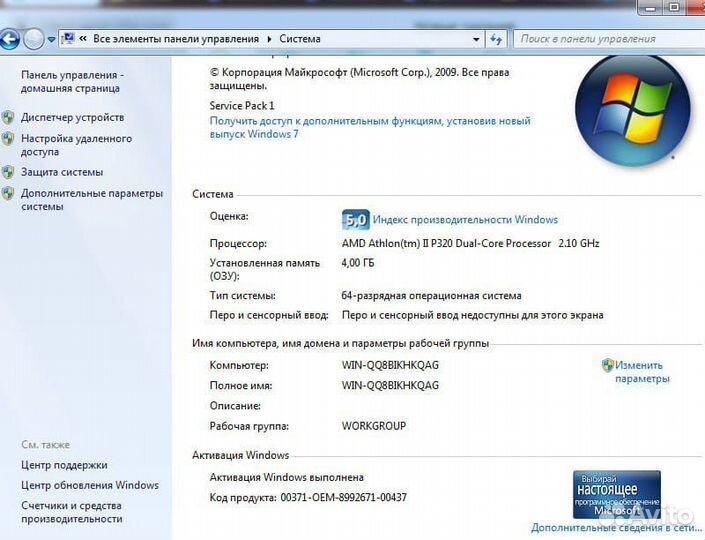Viewport: 705px width, 540px height.
Task: Click the Windows 7 logo image
Action: click(x=633, y=110)
